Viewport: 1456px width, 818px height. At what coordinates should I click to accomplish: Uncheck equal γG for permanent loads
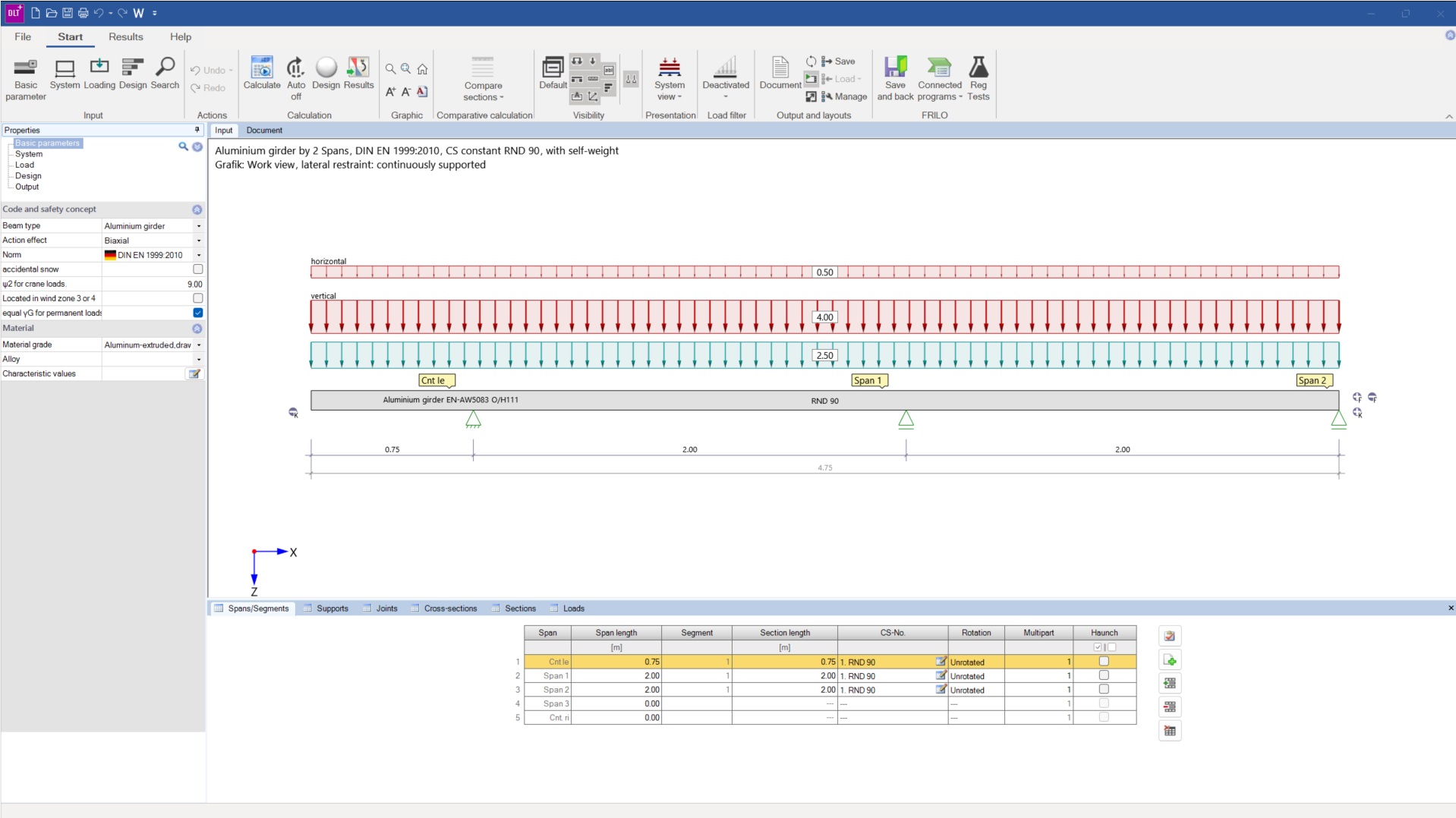[197, 313]
